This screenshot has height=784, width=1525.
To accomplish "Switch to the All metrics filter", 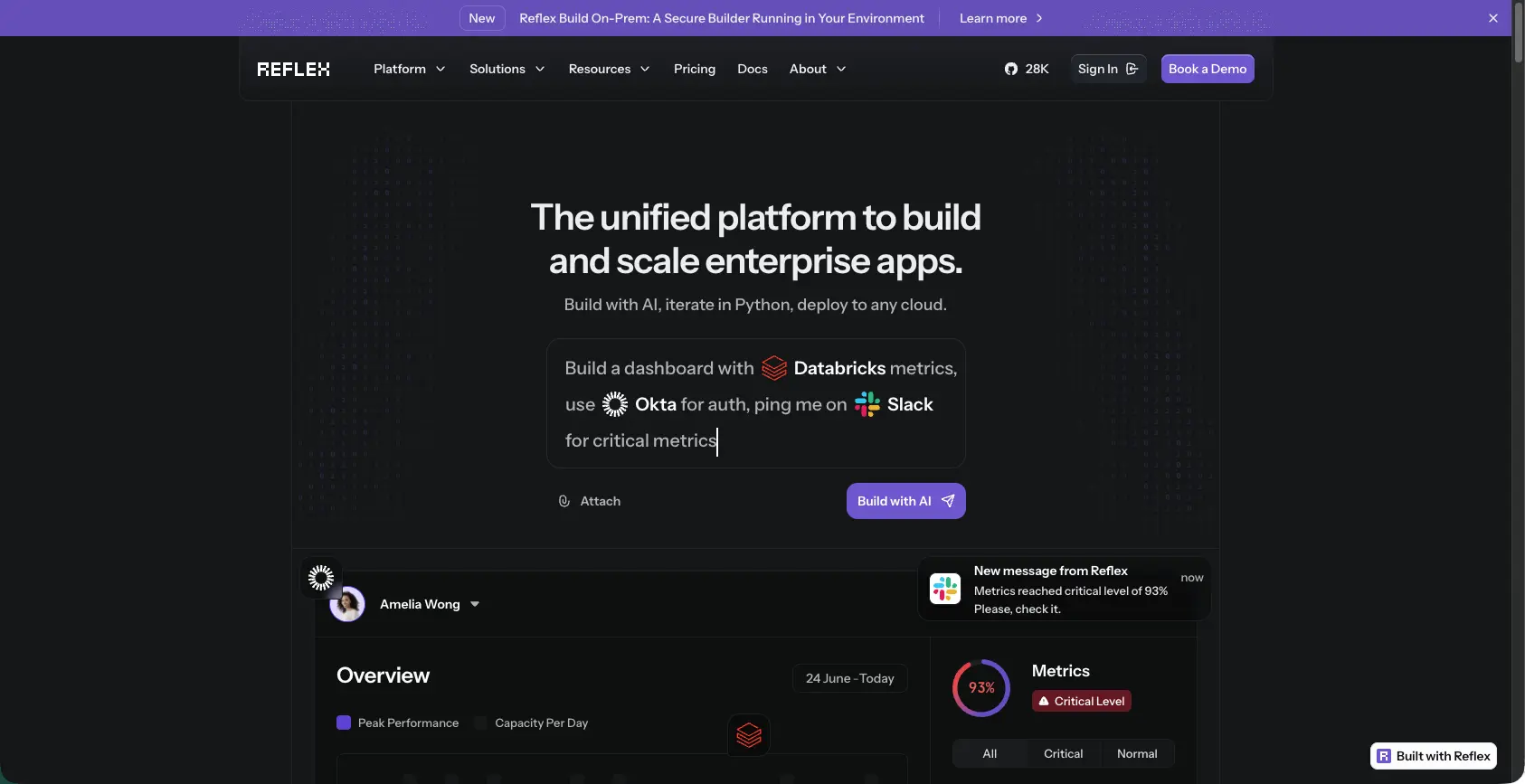I will click(x=990, y=753).
